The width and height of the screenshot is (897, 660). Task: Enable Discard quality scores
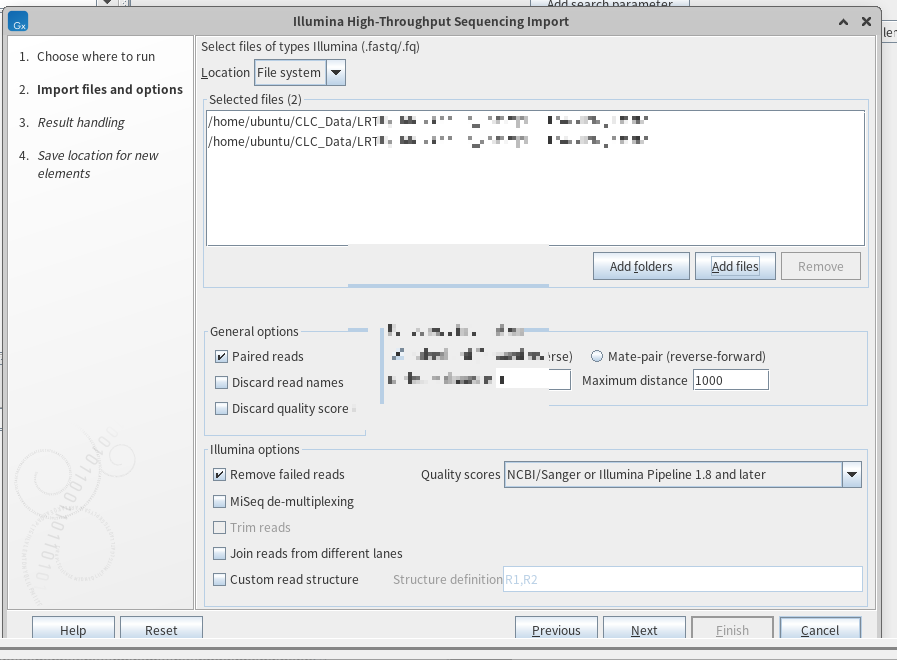[x=221, y=408]
